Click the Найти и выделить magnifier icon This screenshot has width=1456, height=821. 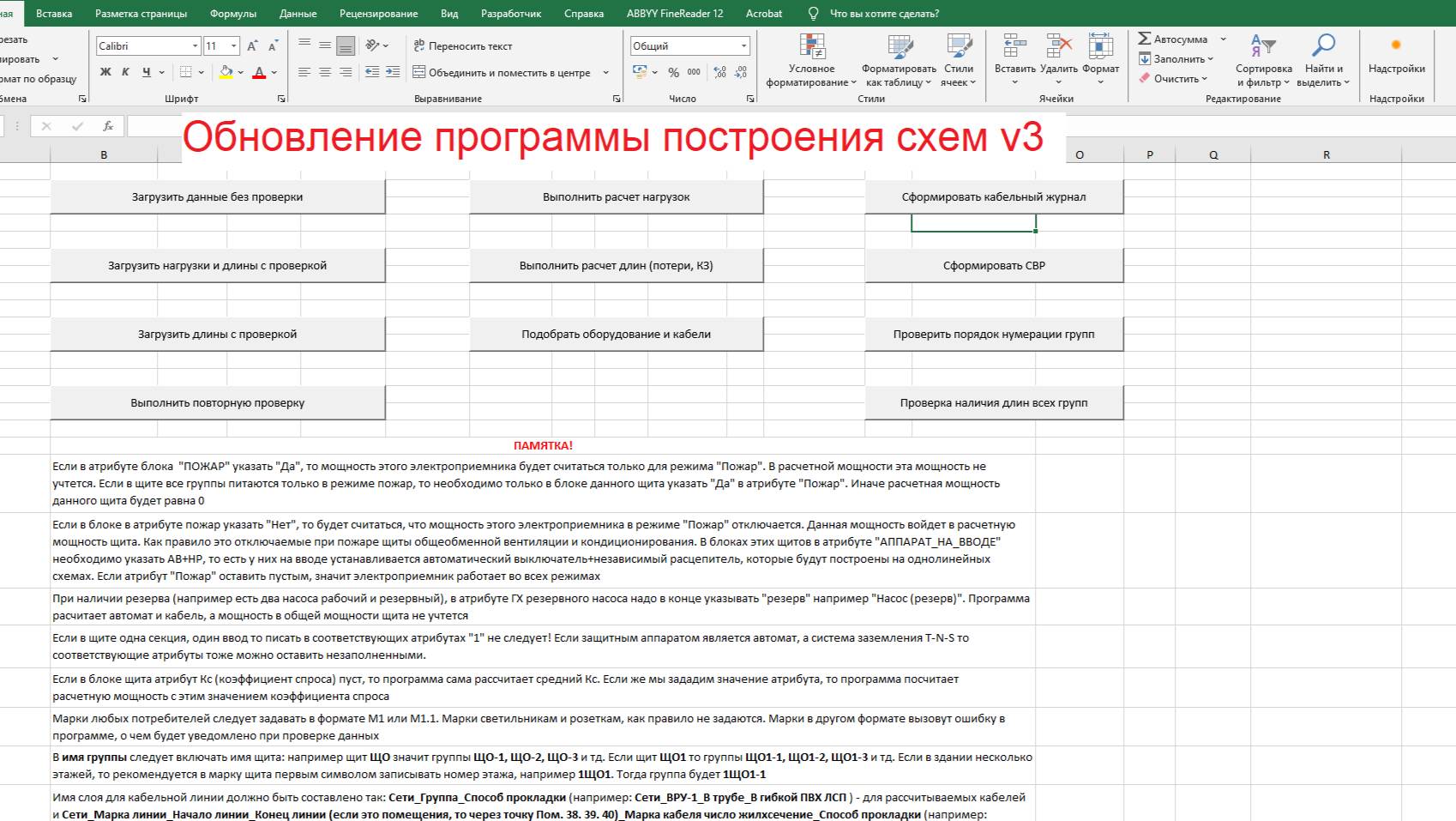pos(1323,46)
